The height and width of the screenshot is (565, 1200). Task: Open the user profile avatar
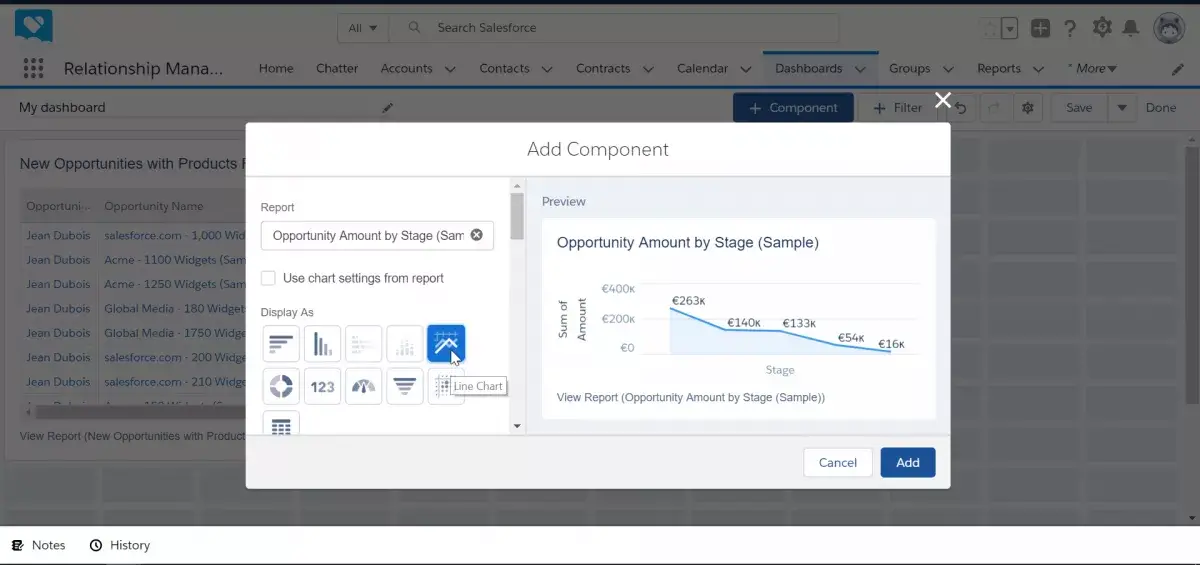(1169, 28)
